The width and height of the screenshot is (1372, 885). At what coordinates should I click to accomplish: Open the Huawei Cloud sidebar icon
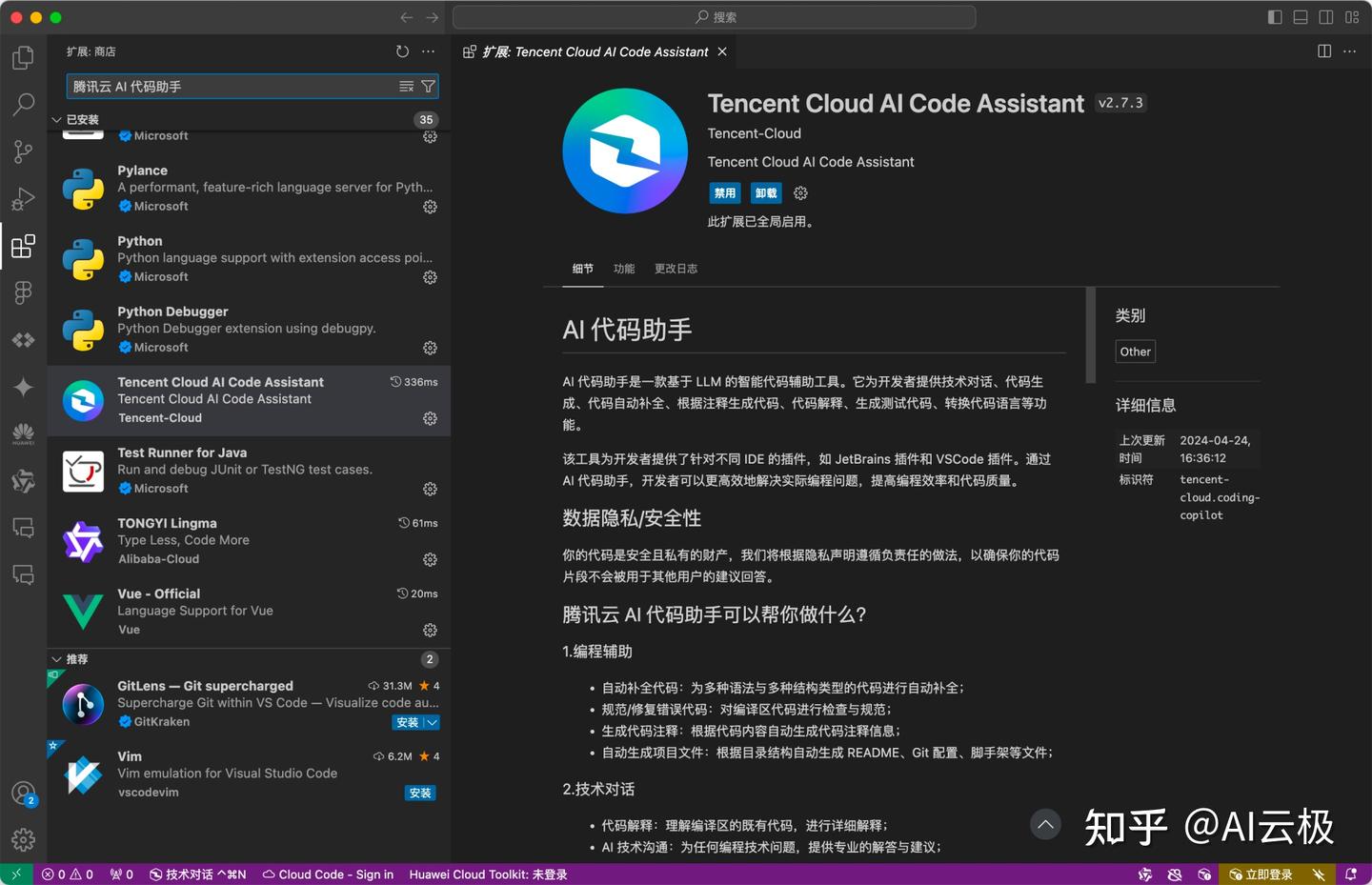tap(23, 433)
